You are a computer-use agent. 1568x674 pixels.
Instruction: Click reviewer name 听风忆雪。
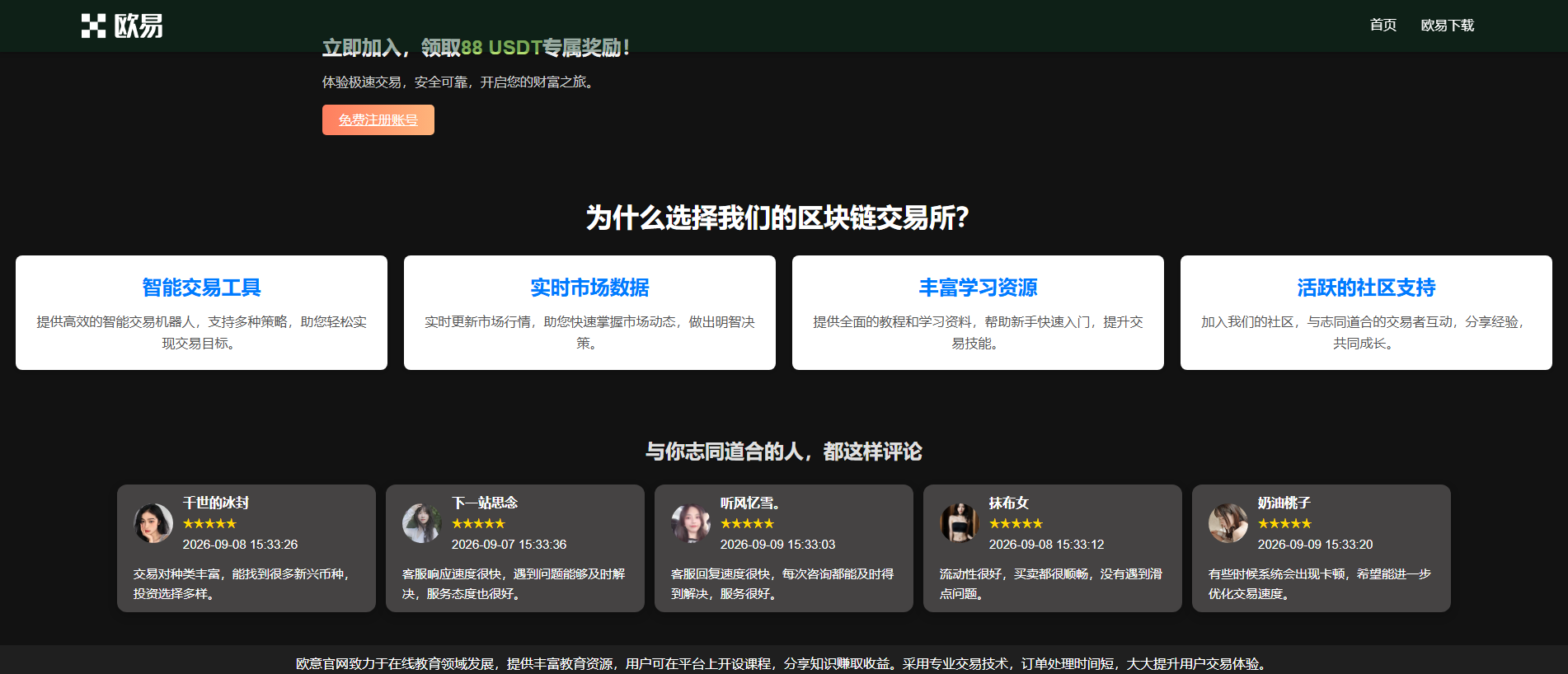pos(750,503)
